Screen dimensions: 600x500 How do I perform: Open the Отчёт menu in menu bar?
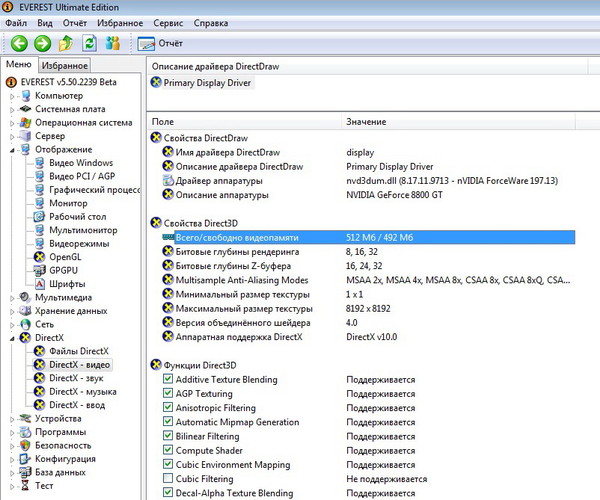75,23
